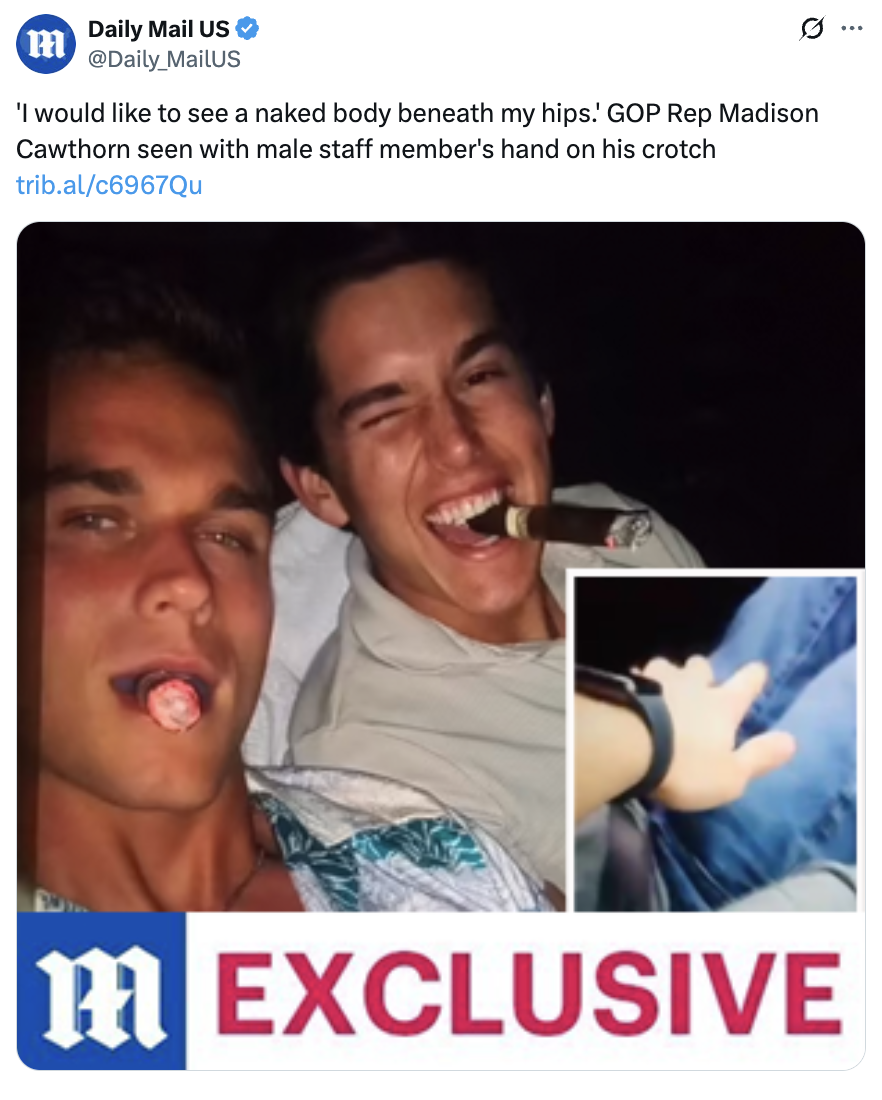
Task: Click the words 'GOP Rep Madison'
Action: 712,114
